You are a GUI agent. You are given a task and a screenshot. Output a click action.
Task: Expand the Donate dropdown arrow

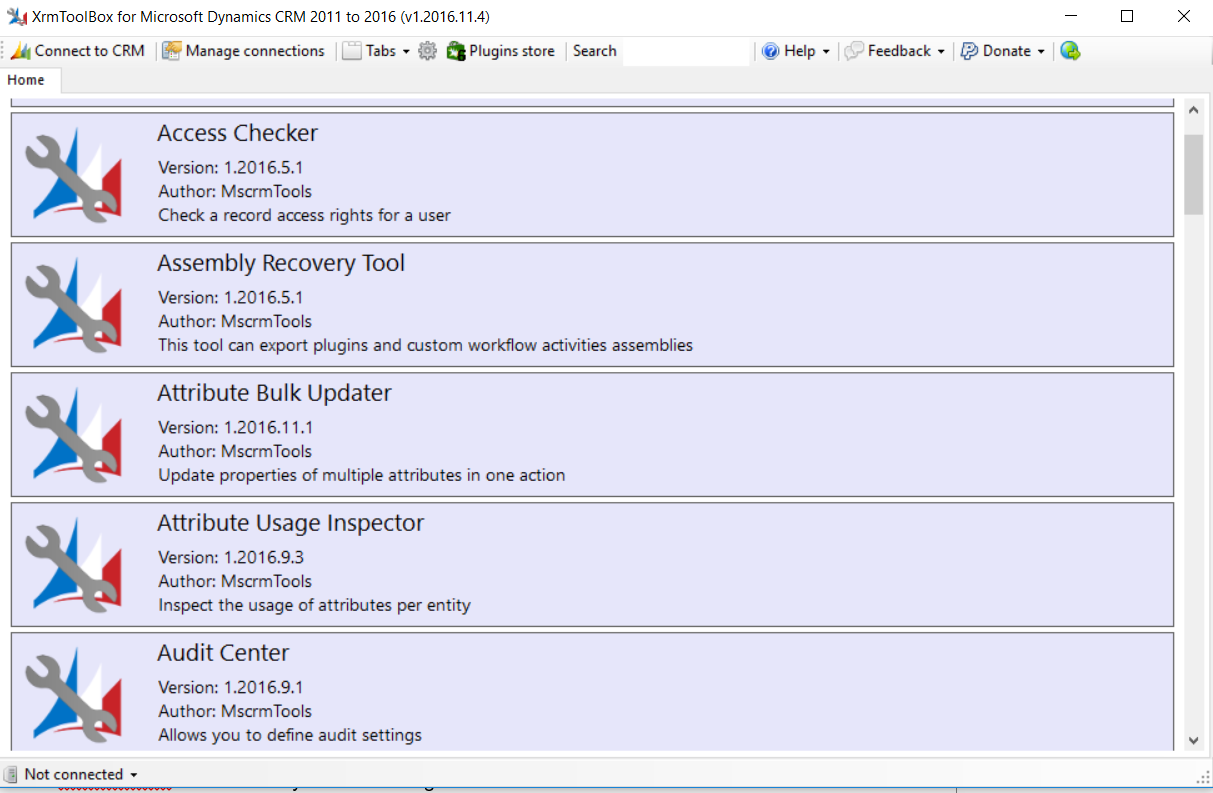tap(1041, 52)
